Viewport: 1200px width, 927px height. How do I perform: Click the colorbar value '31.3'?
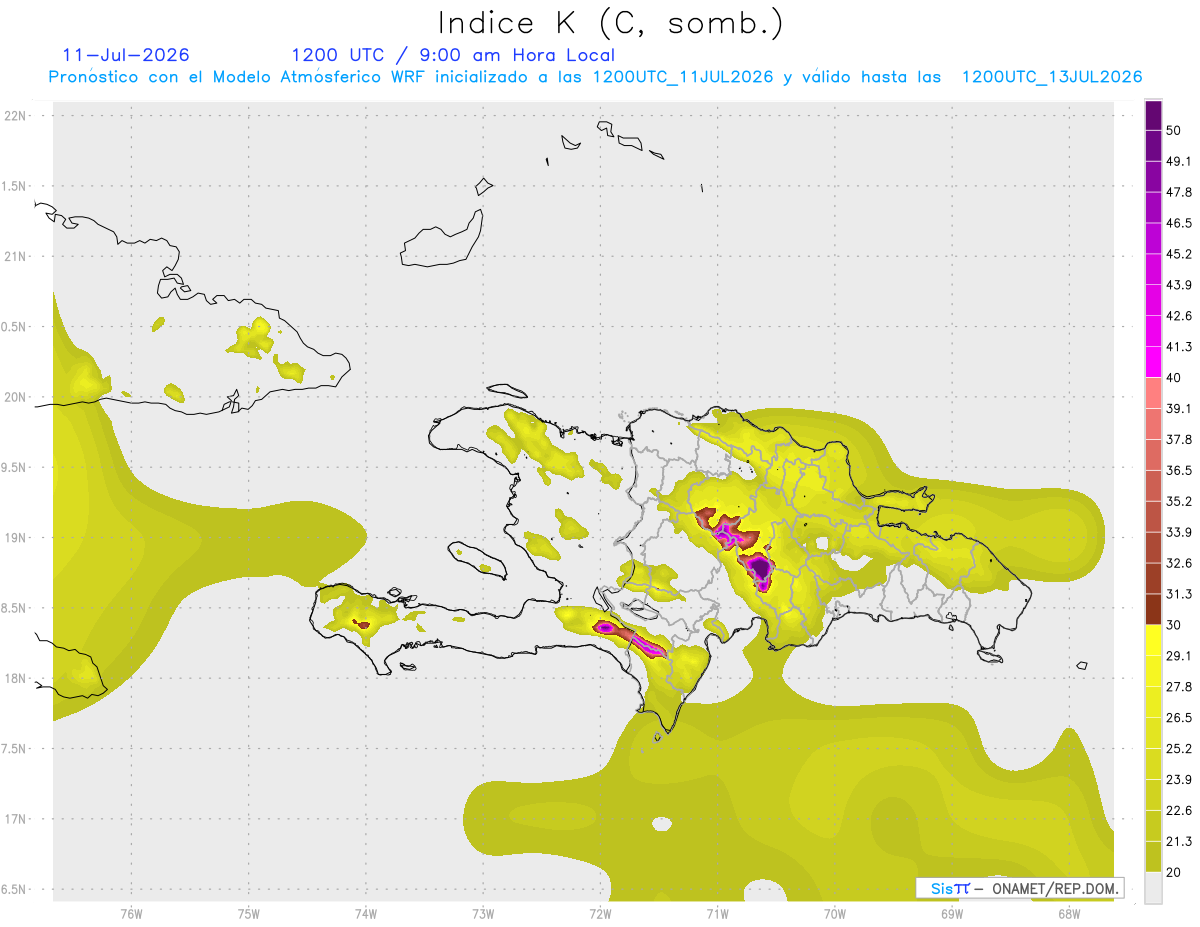pos(1179,594)
